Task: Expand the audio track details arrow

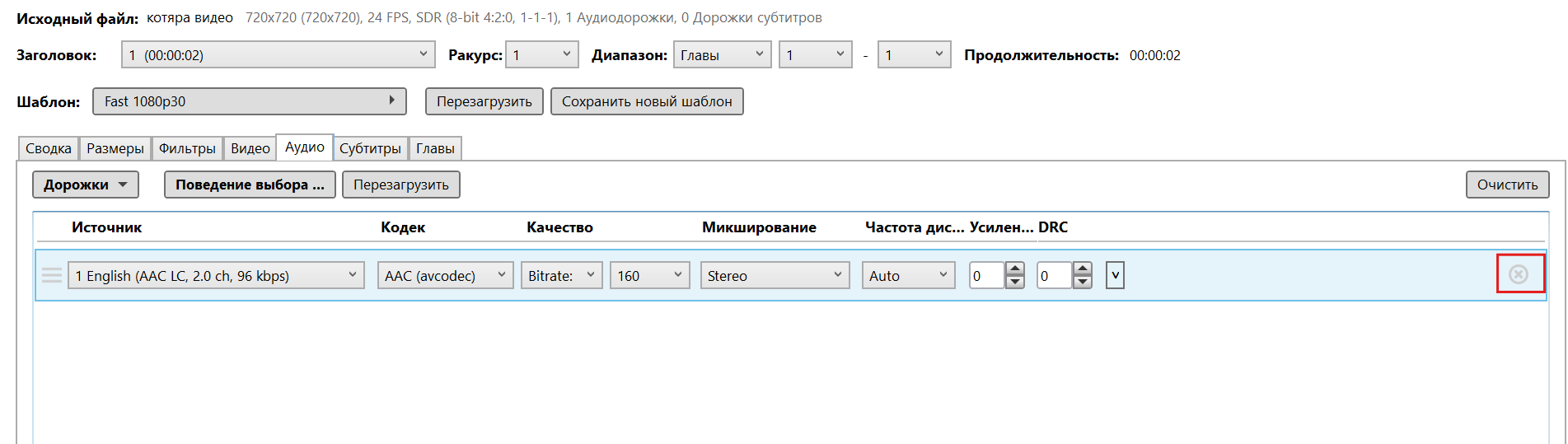Action: pos(1115,275)
